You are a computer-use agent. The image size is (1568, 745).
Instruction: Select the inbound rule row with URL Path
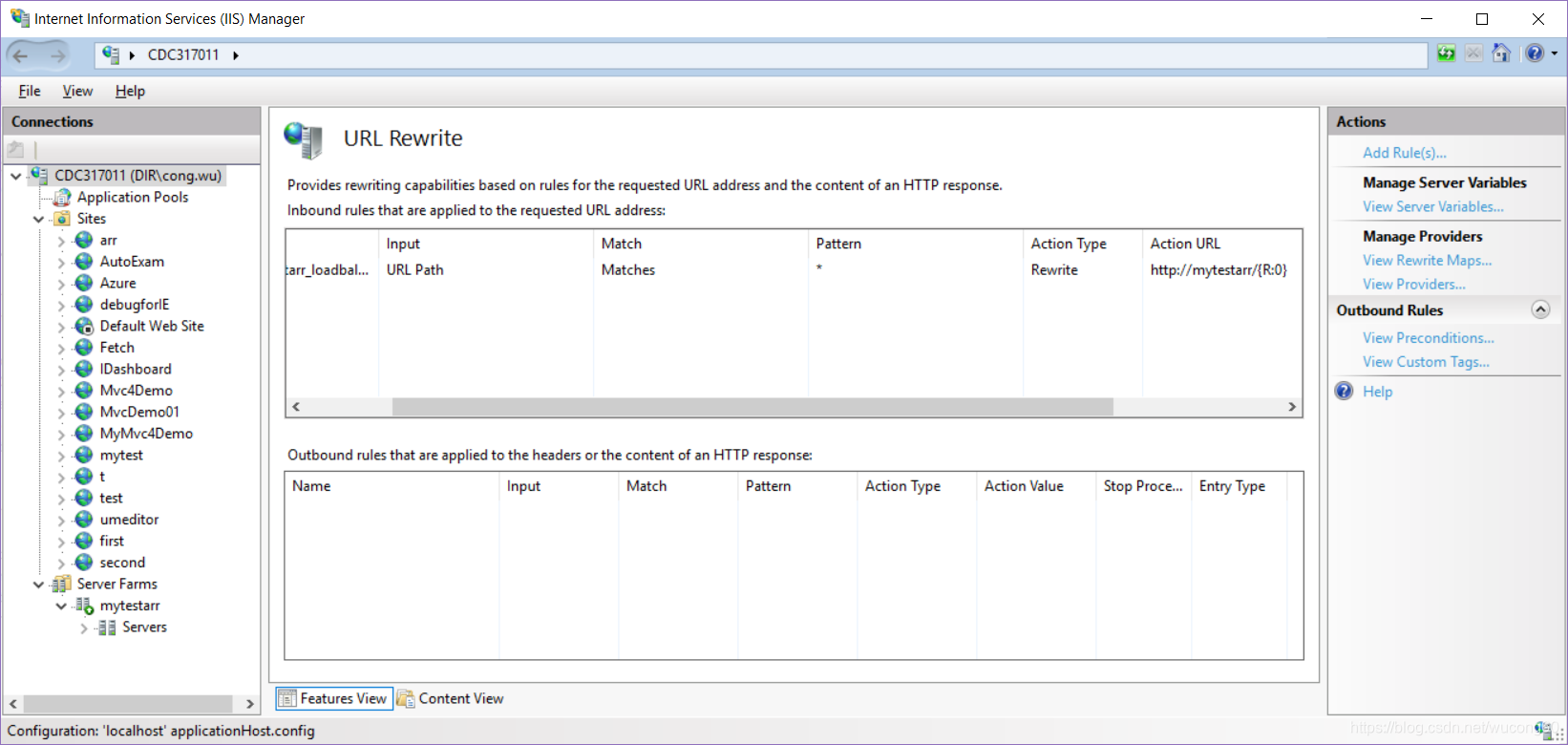click(793, 270)
